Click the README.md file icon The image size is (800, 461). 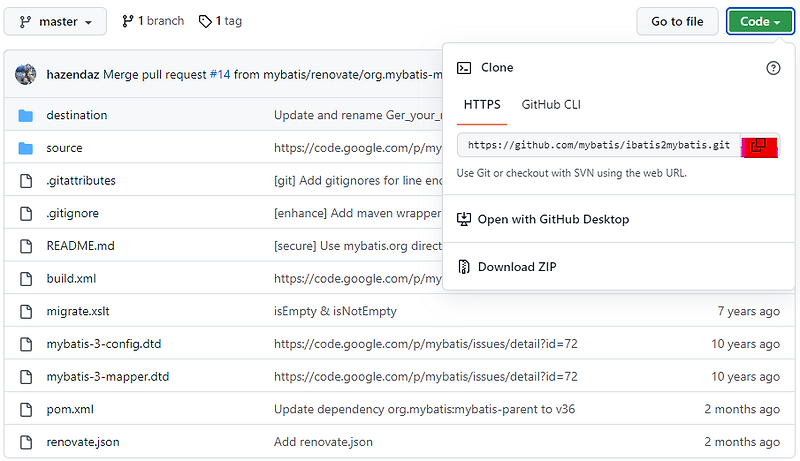[26, 246]
